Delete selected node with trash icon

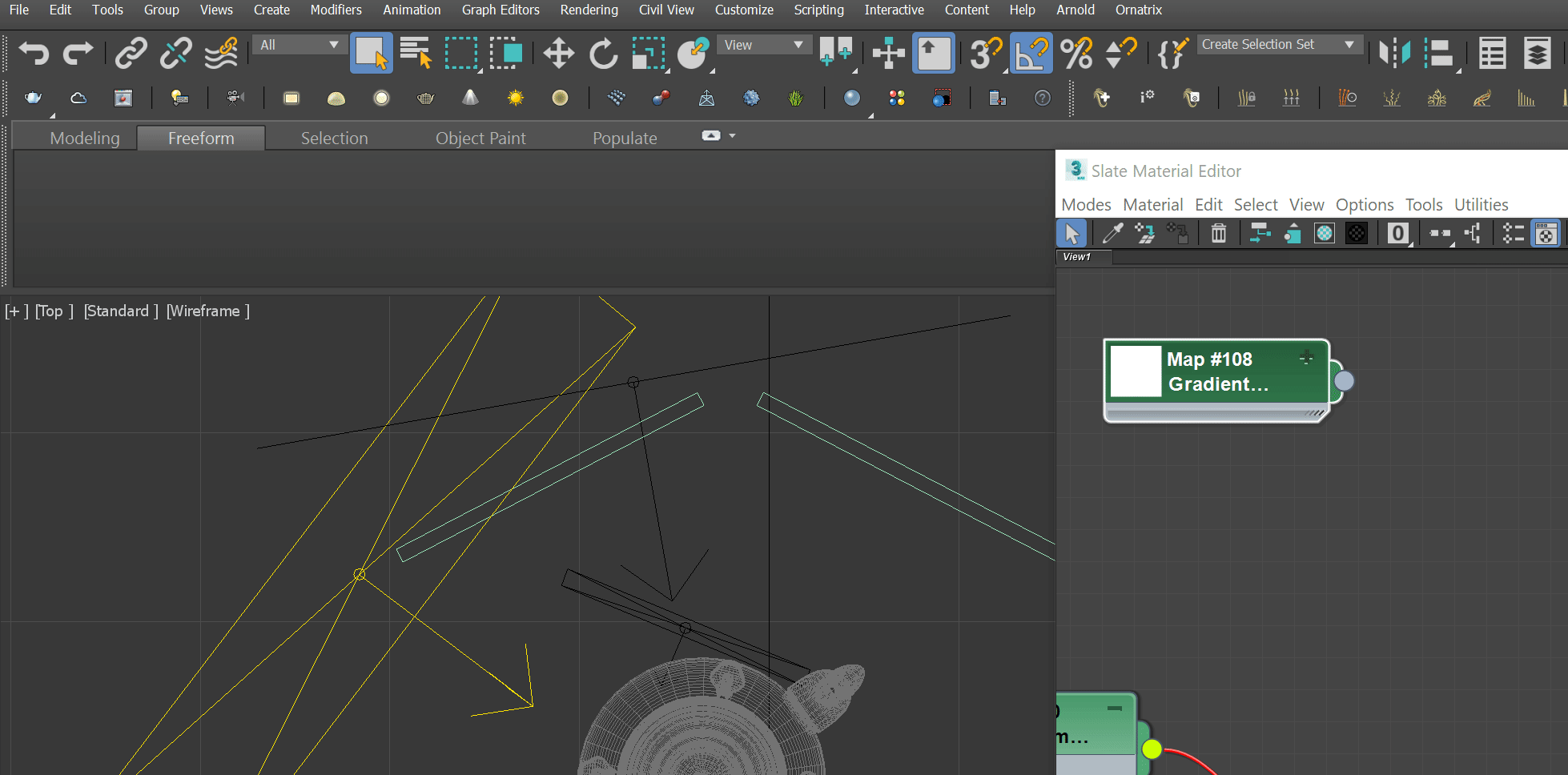pos(1218,234)
